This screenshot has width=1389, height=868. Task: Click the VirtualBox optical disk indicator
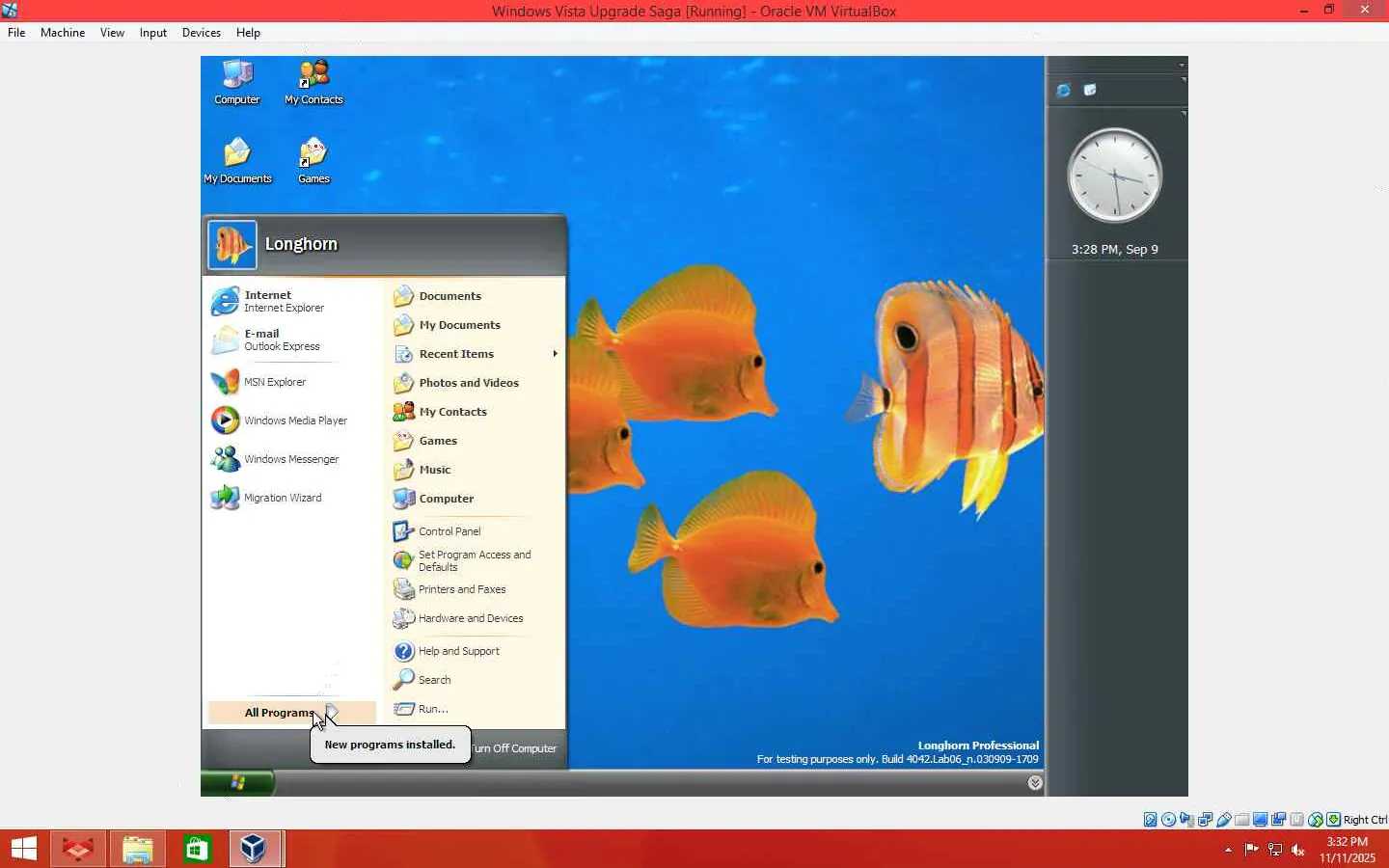(1169, 820)
